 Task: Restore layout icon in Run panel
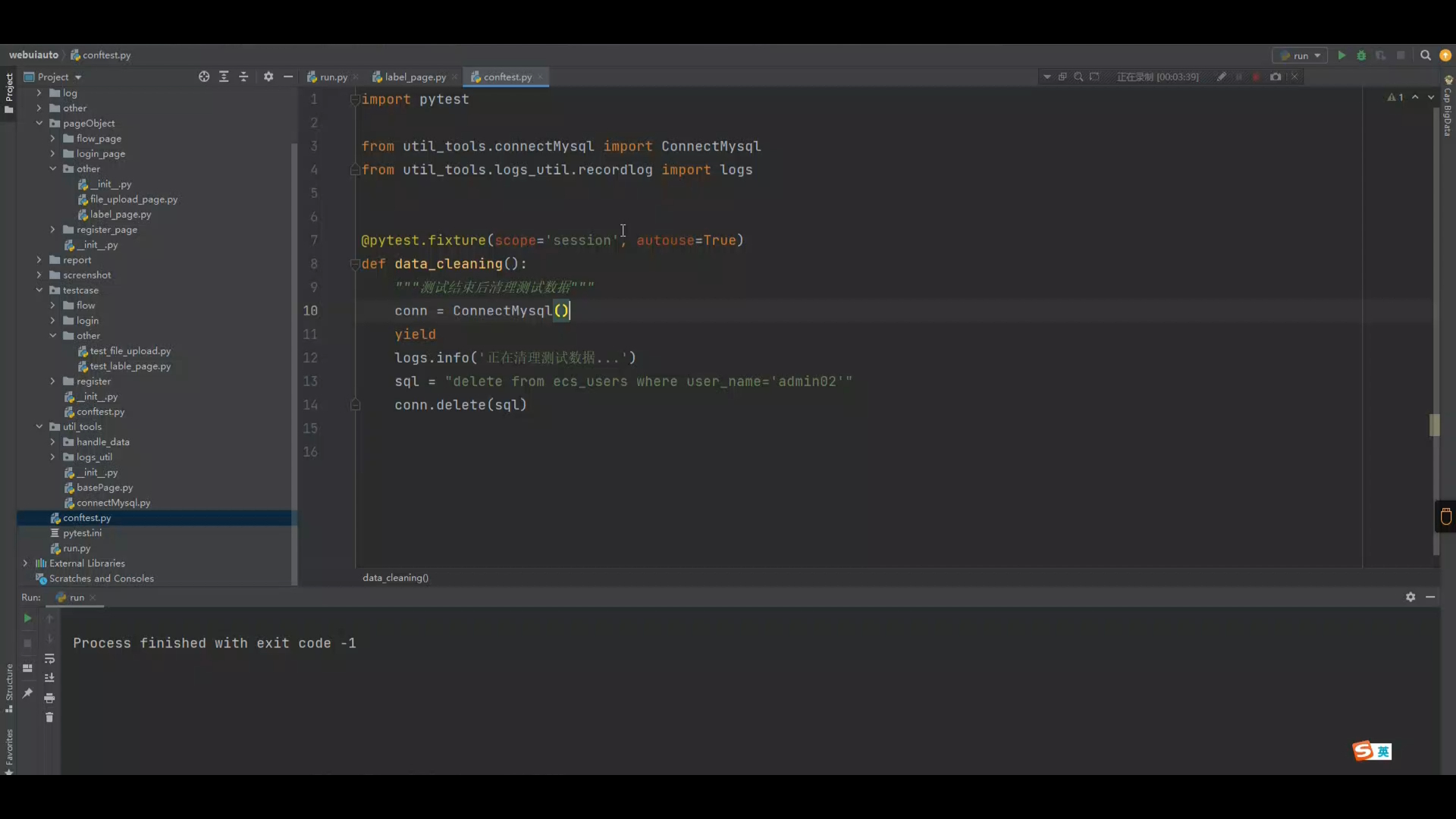pyautogui.click(x=27, y=668)
